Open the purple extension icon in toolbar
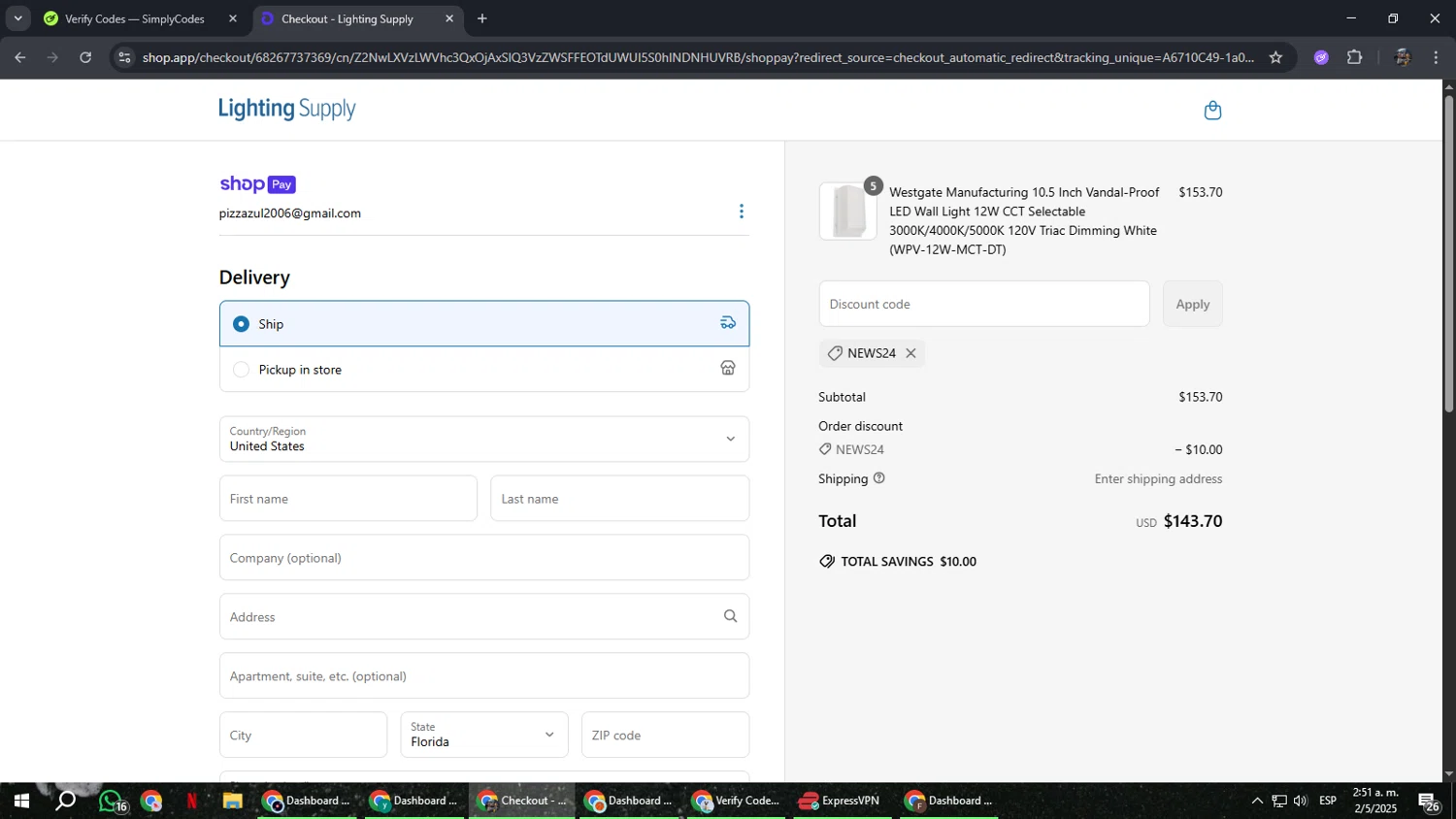 point(1321,57)
